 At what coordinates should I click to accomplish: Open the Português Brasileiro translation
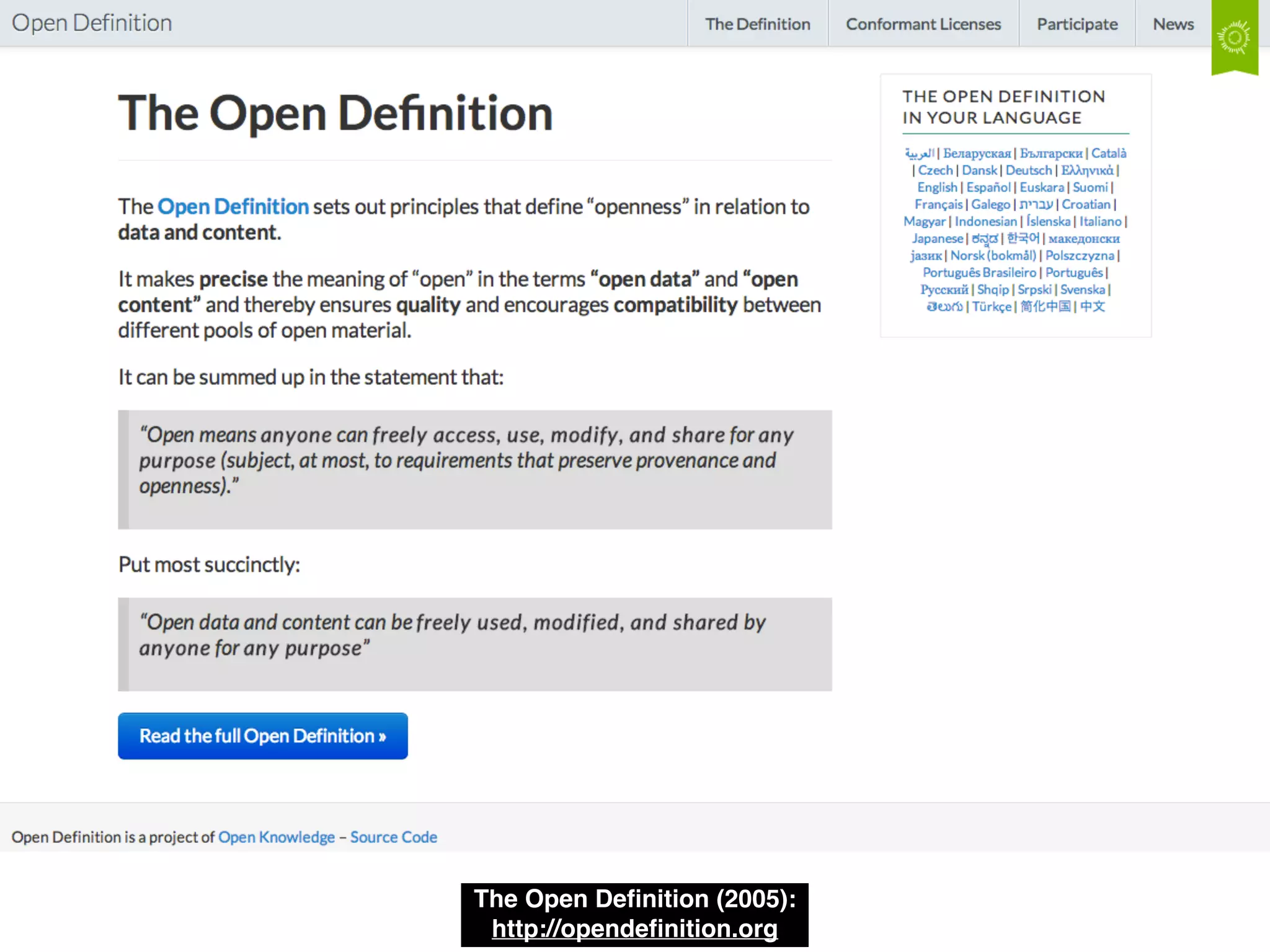click(x=979, y=273)
